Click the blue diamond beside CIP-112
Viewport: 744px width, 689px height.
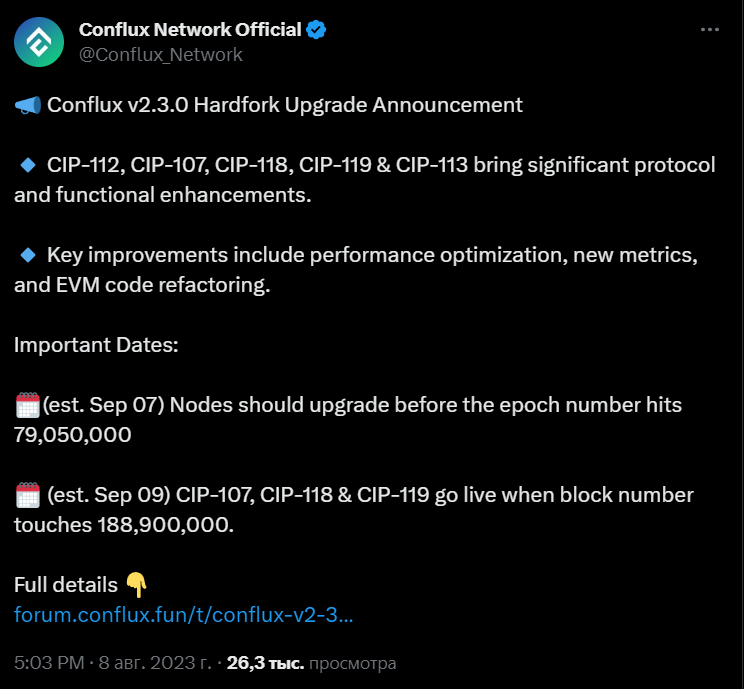point(28,164)
